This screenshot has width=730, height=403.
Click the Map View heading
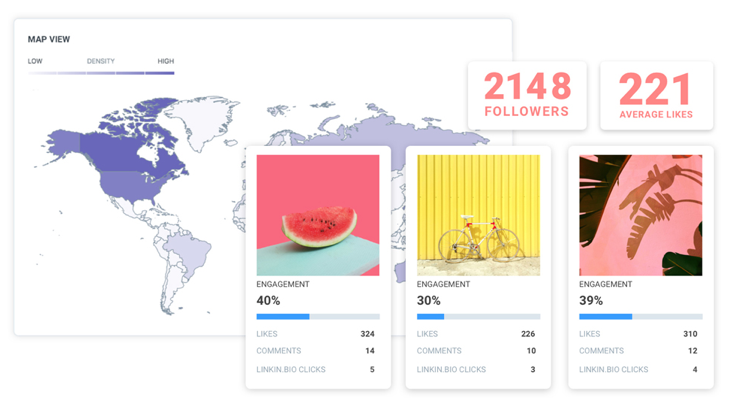click(x=49, y=39)
